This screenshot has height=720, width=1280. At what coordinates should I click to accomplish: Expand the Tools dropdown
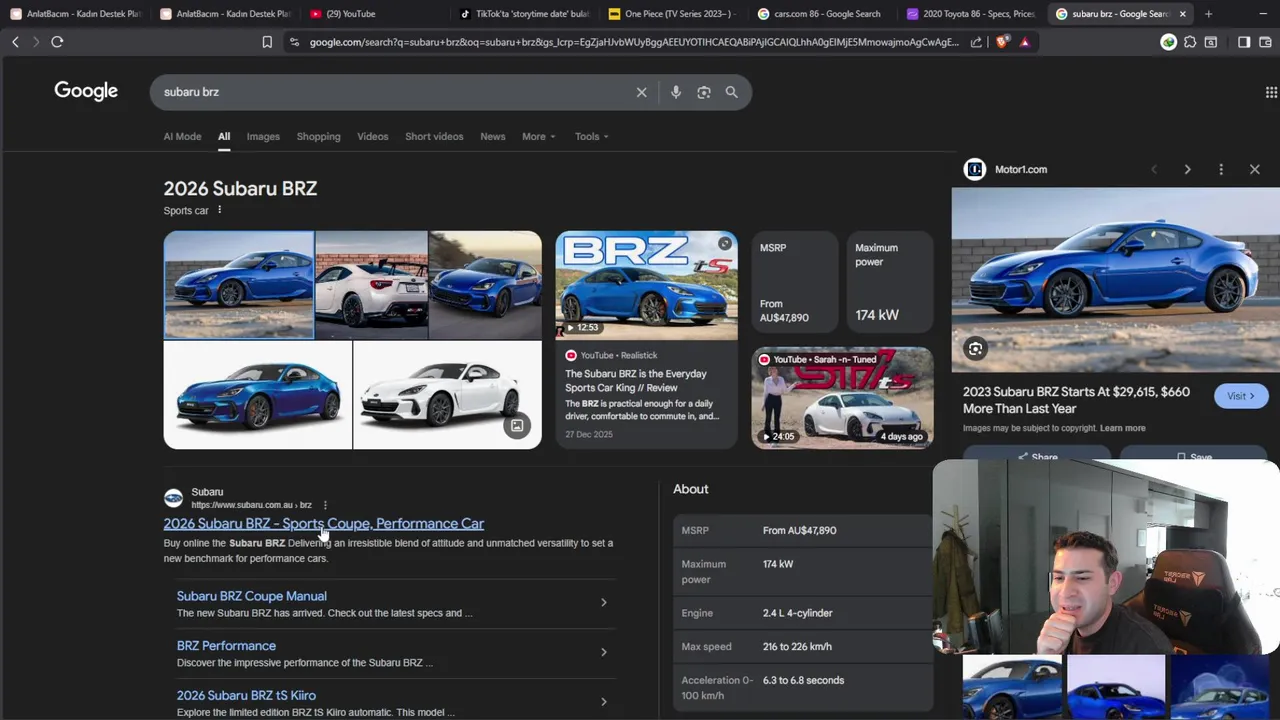pyautogui.click(x=591, y=136)
